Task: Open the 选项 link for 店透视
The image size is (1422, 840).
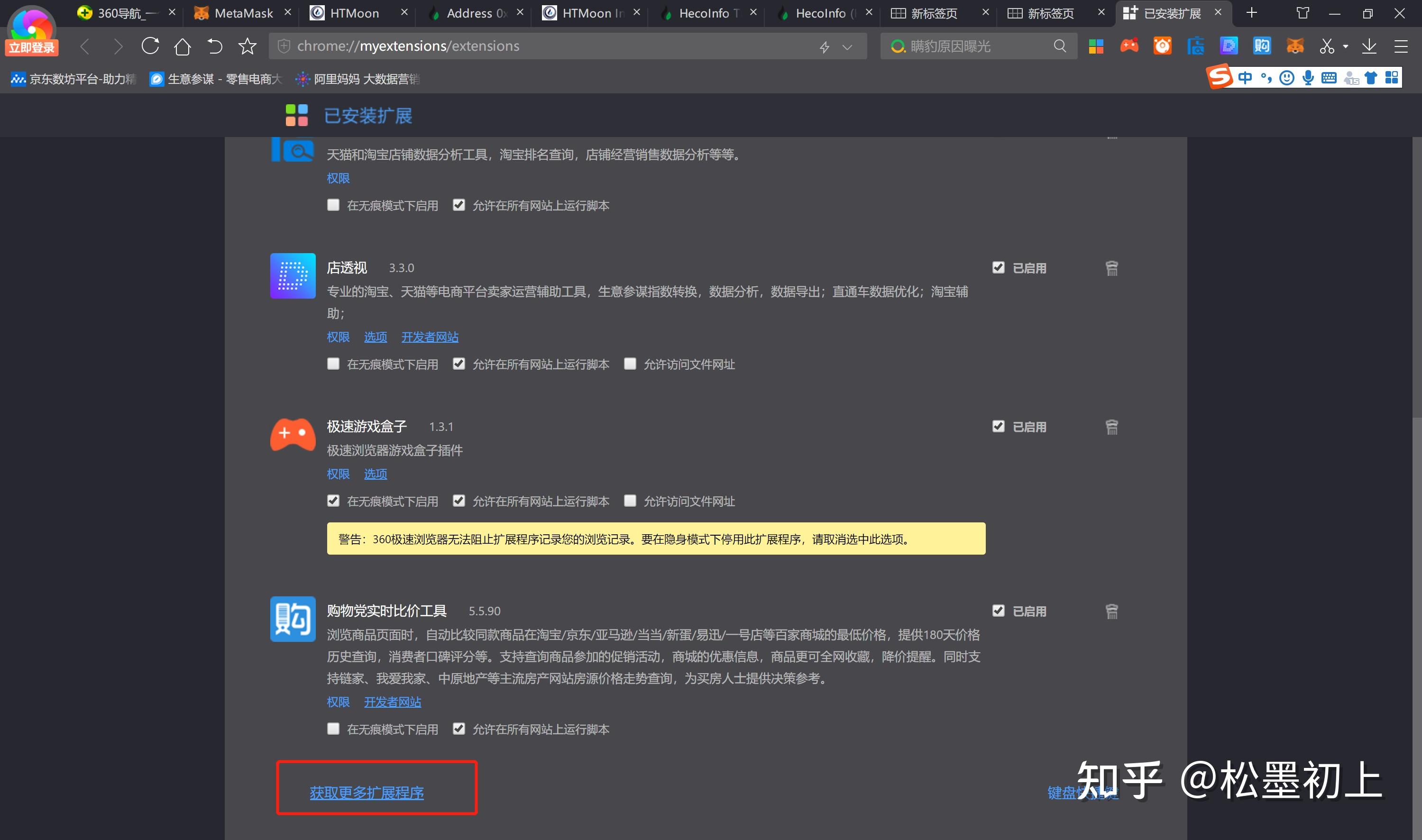Action: coord(376,337)
